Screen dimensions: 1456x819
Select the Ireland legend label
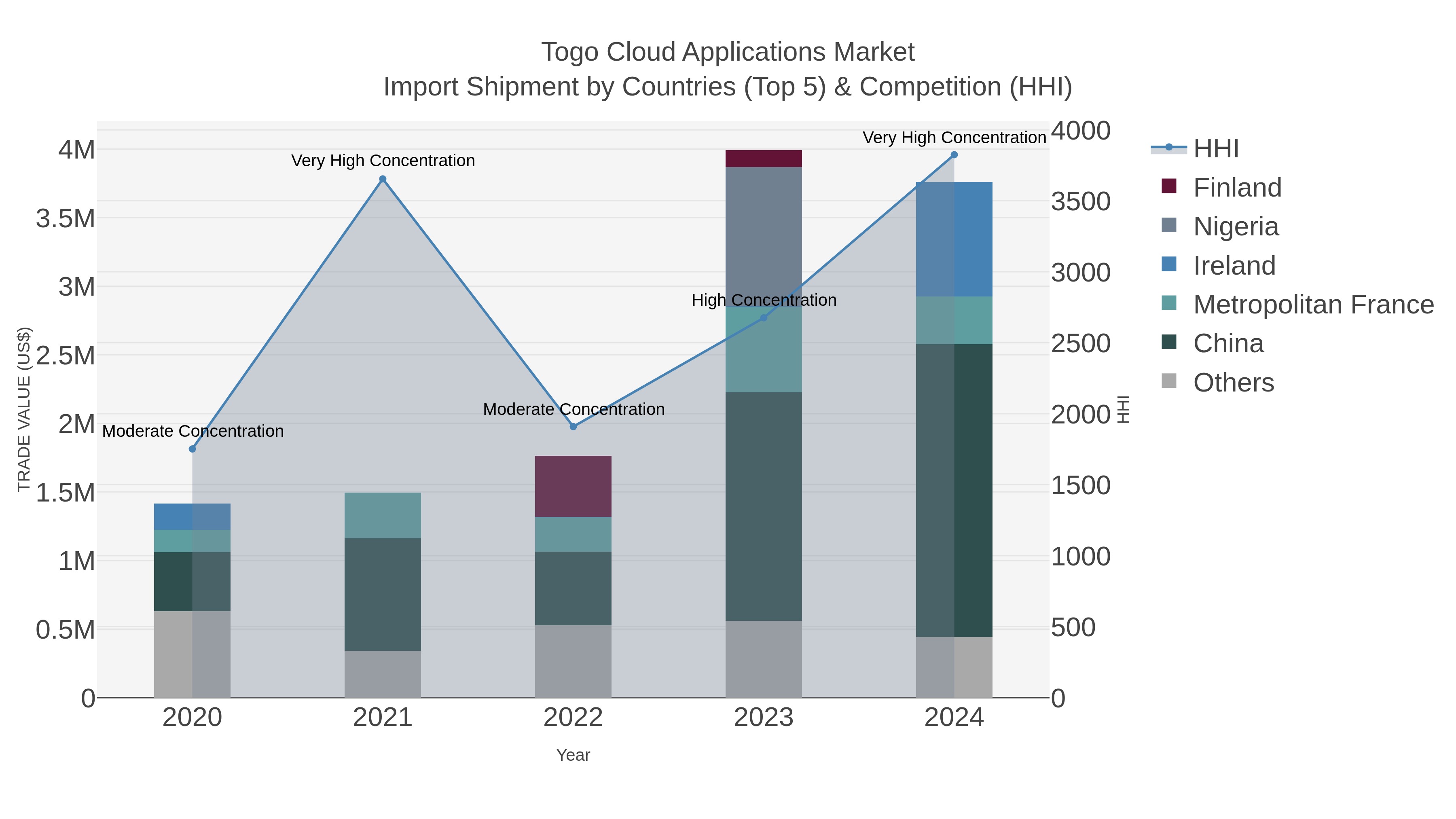(x=1234, y=266)
